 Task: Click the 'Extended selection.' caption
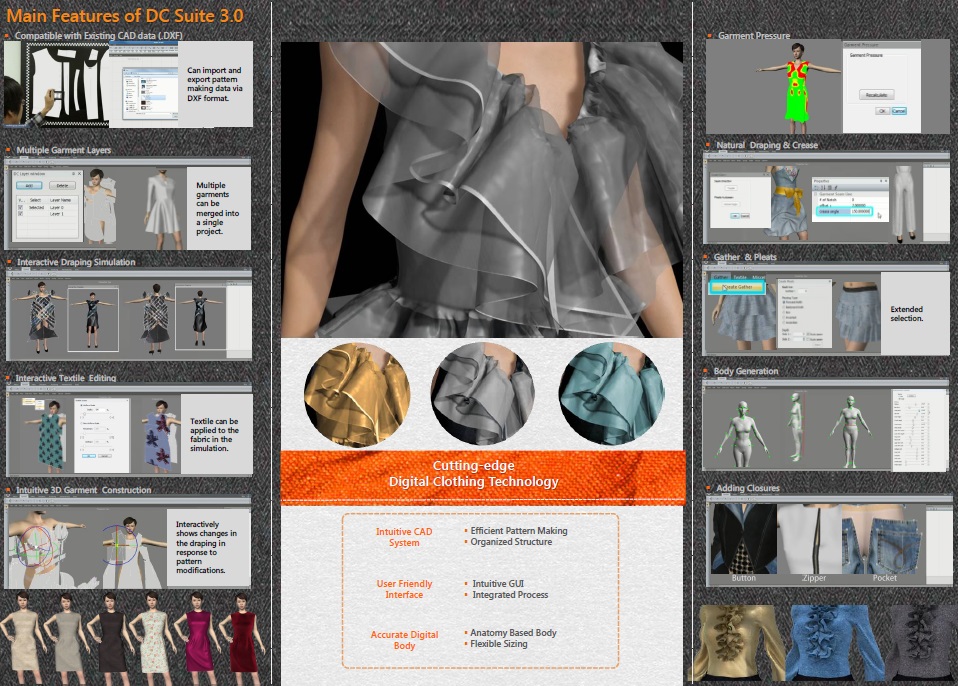pos(907,313)
